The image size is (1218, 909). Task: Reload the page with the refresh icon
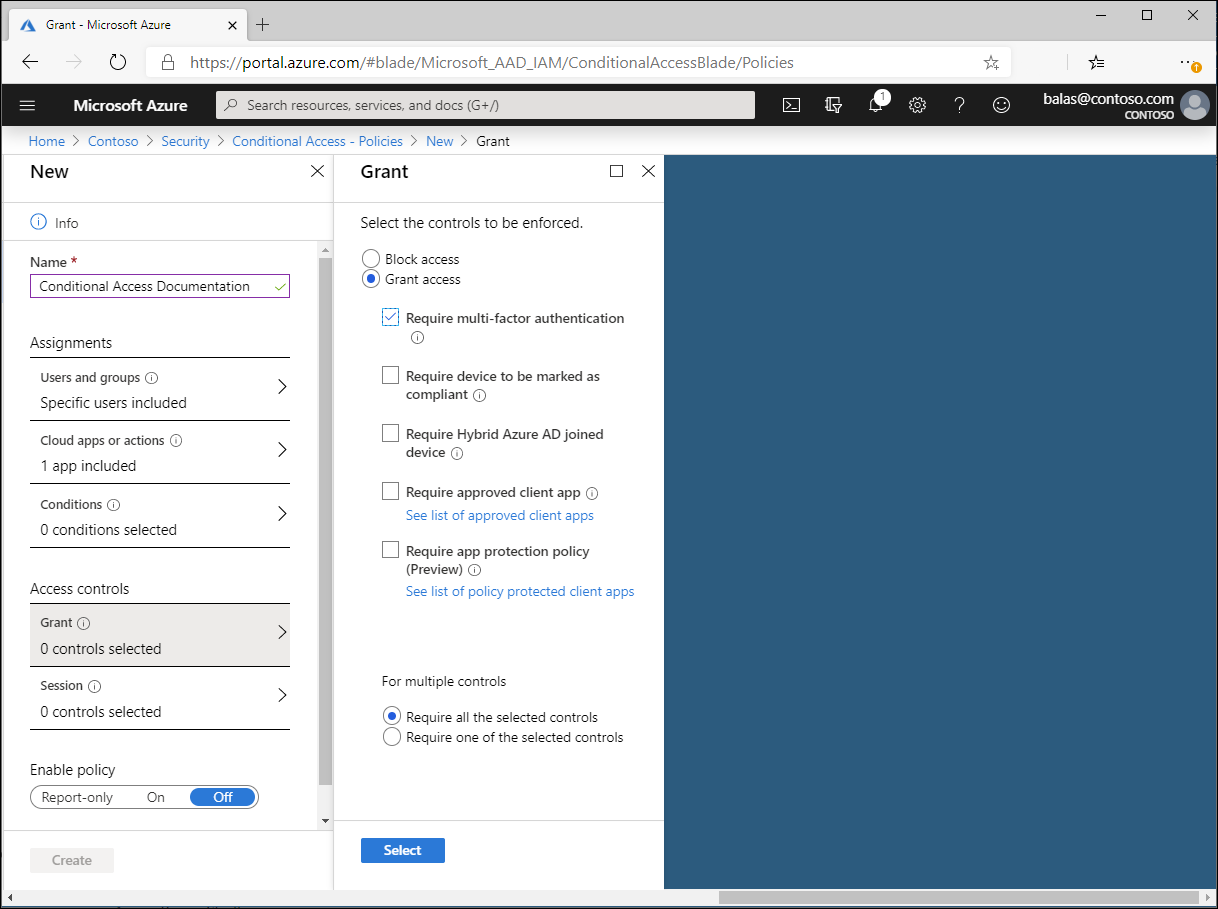[118, 62]
